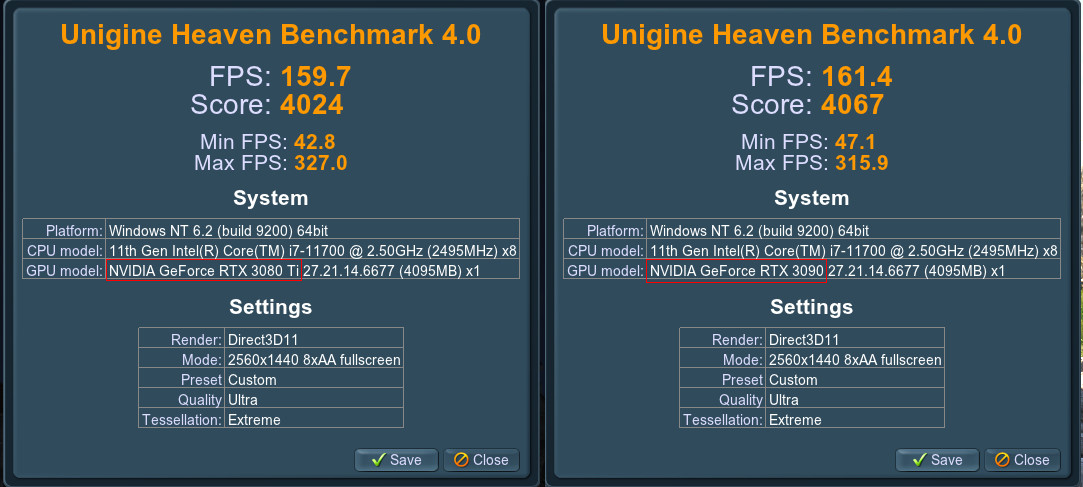Click the Unigine Heaven Benchmark title in the 3080 Ti dialog
The height and width of the screenshot is (487, 1083).
(x=271, y=34)
